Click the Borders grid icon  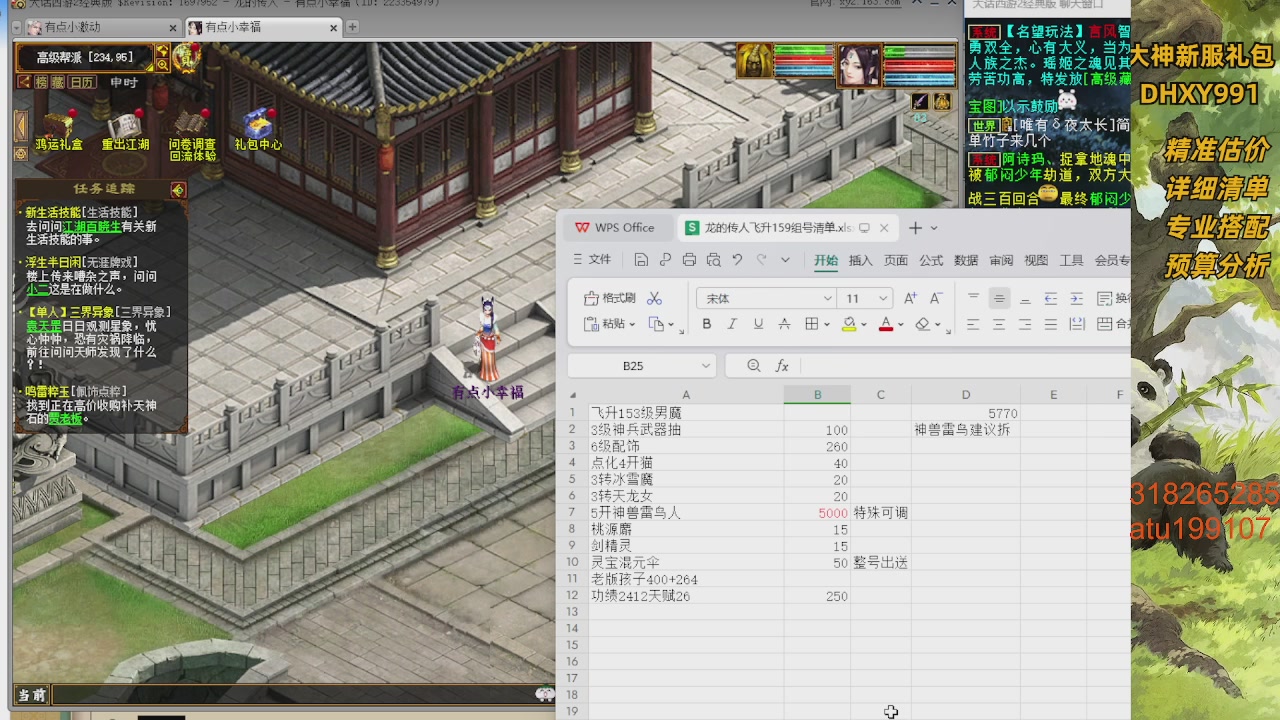tap(811, 324)
